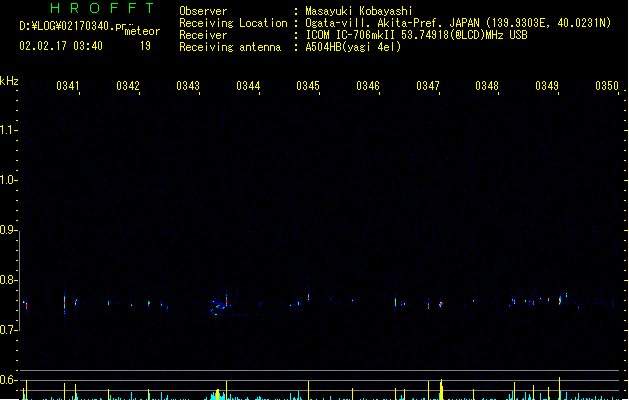Viewport: 629px width, 400px height.
Task: Click the 0350 time marker
Action: pyautogui.click(x=607, y=86)
